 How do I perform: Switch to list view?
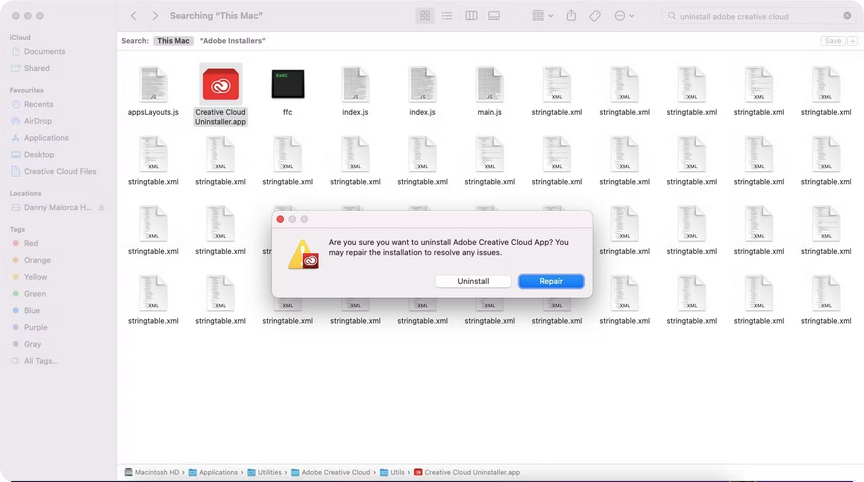point(447,16)
